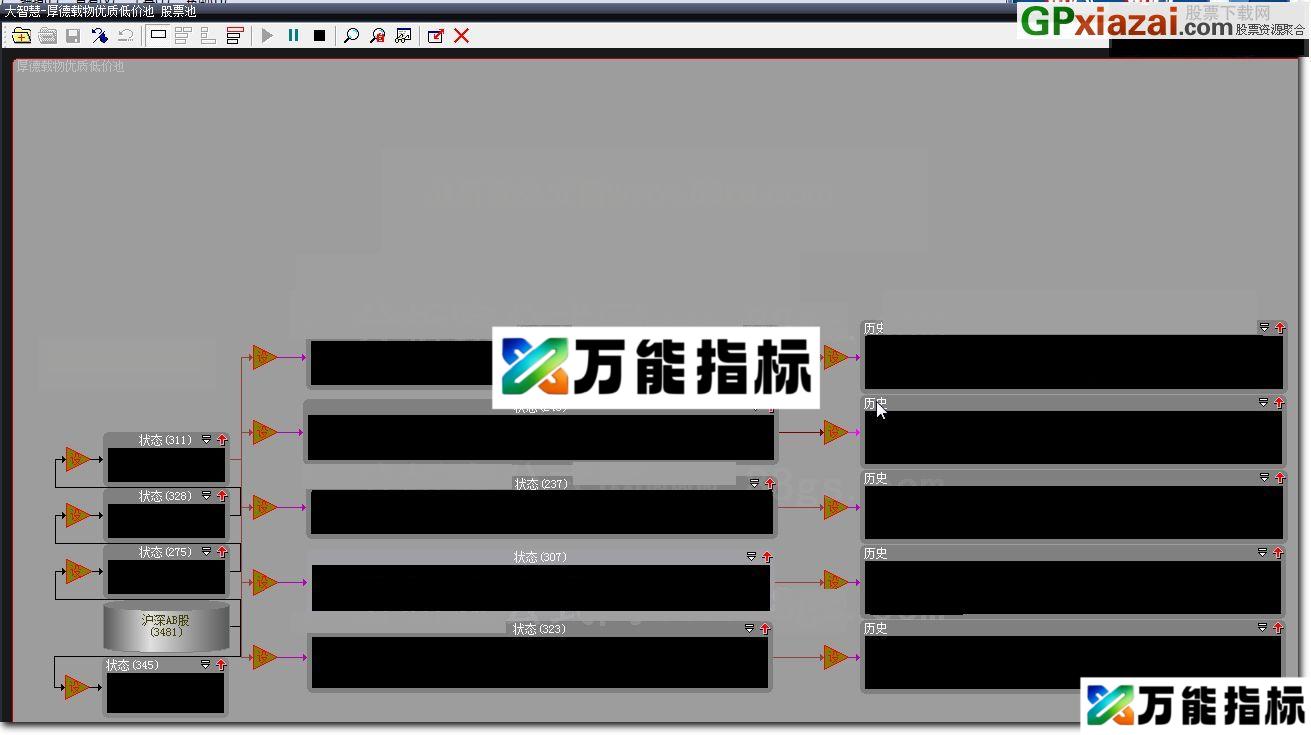Click the red up arrow on the top 历史 panel
This screenshot has height=735, width=1311.
click(x=1278, y=327)
